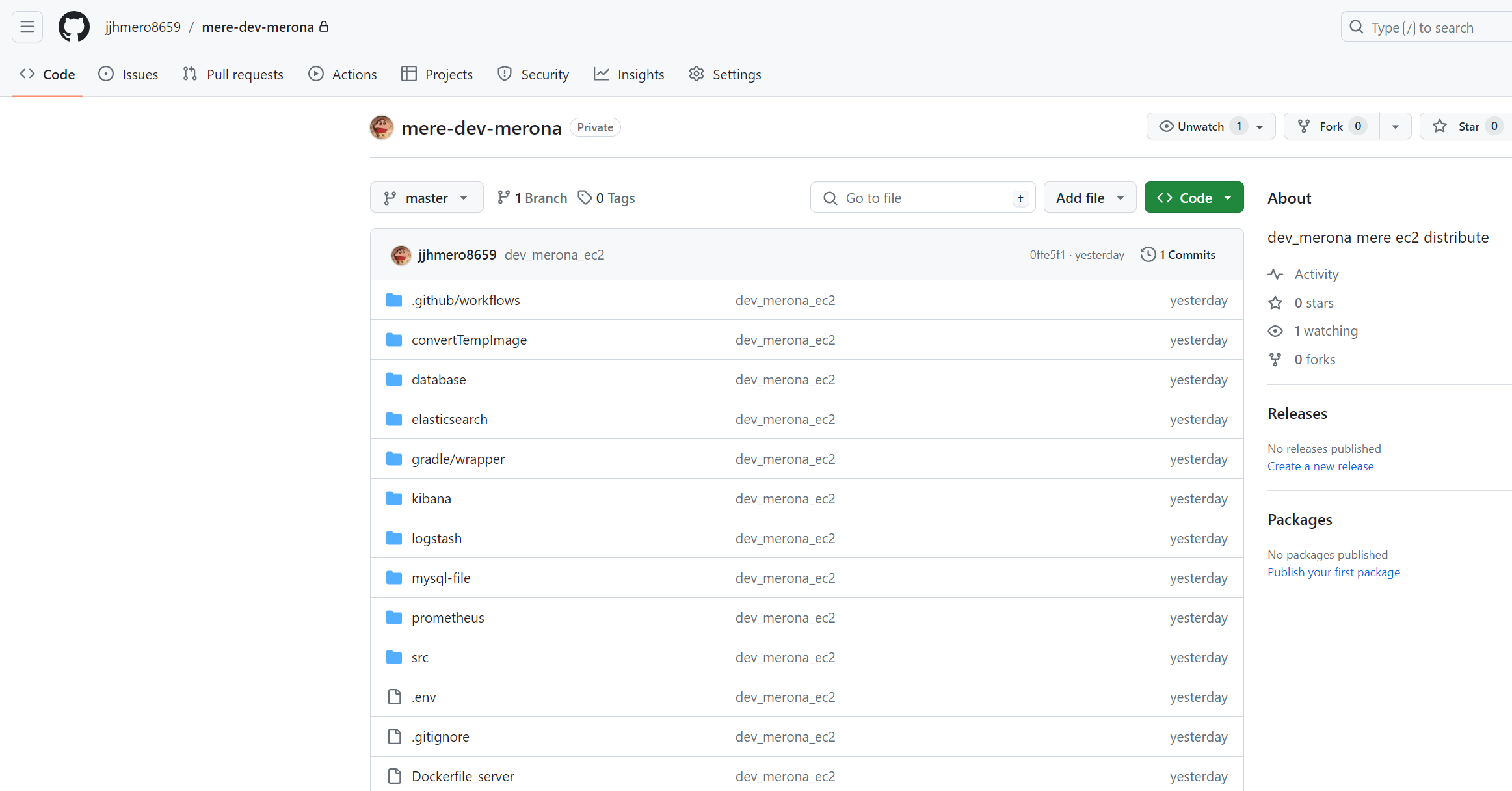Click the 0 Tags tag icon

point(585,197)
